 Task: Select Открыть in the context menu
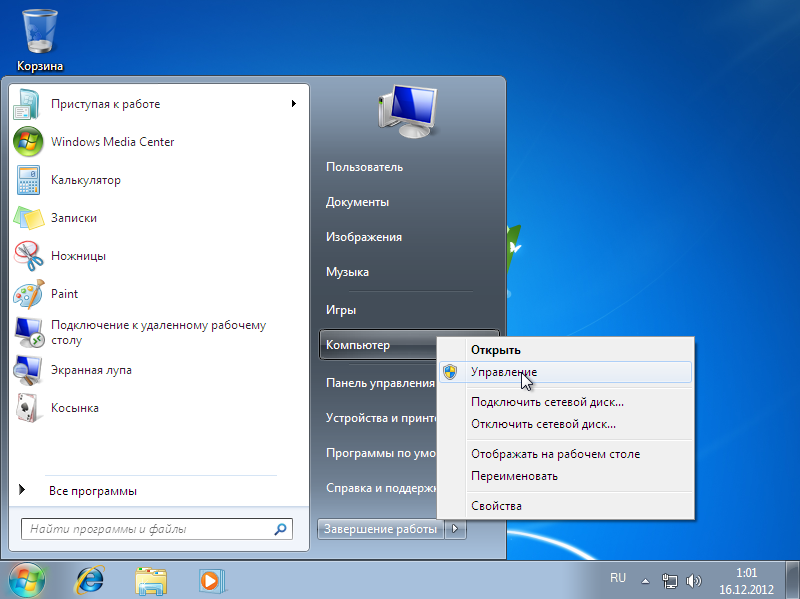(x=565, y=350)
